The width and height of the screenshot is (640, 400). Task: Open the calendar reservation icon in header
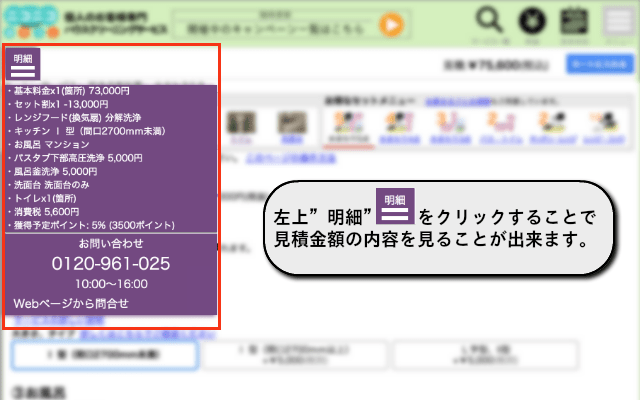(574, 20)
